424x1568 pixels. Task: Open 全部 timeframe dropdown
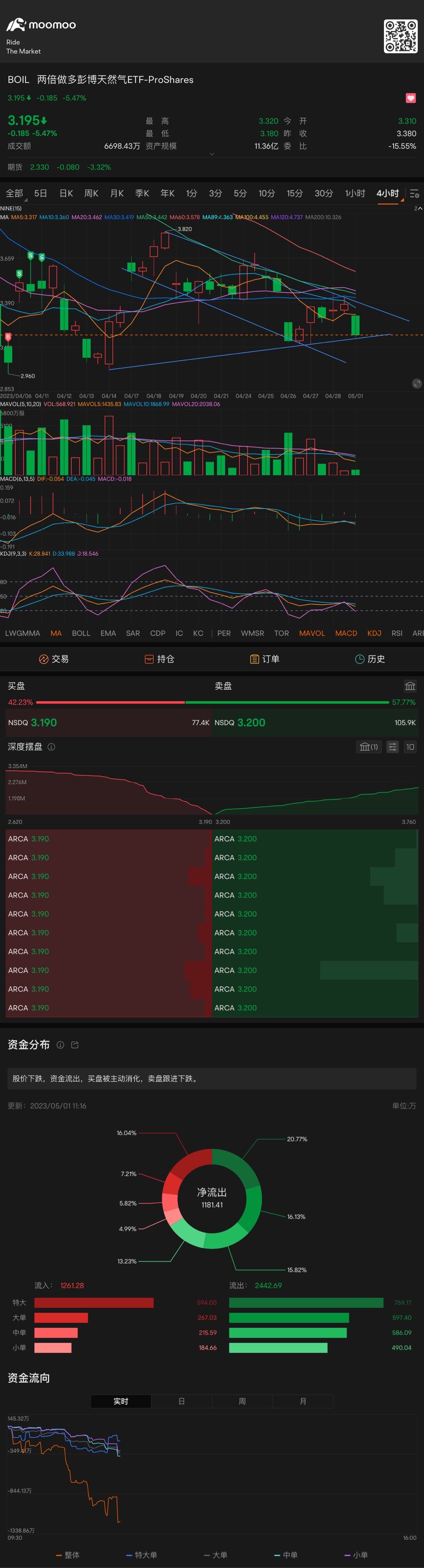pos(15,194)
